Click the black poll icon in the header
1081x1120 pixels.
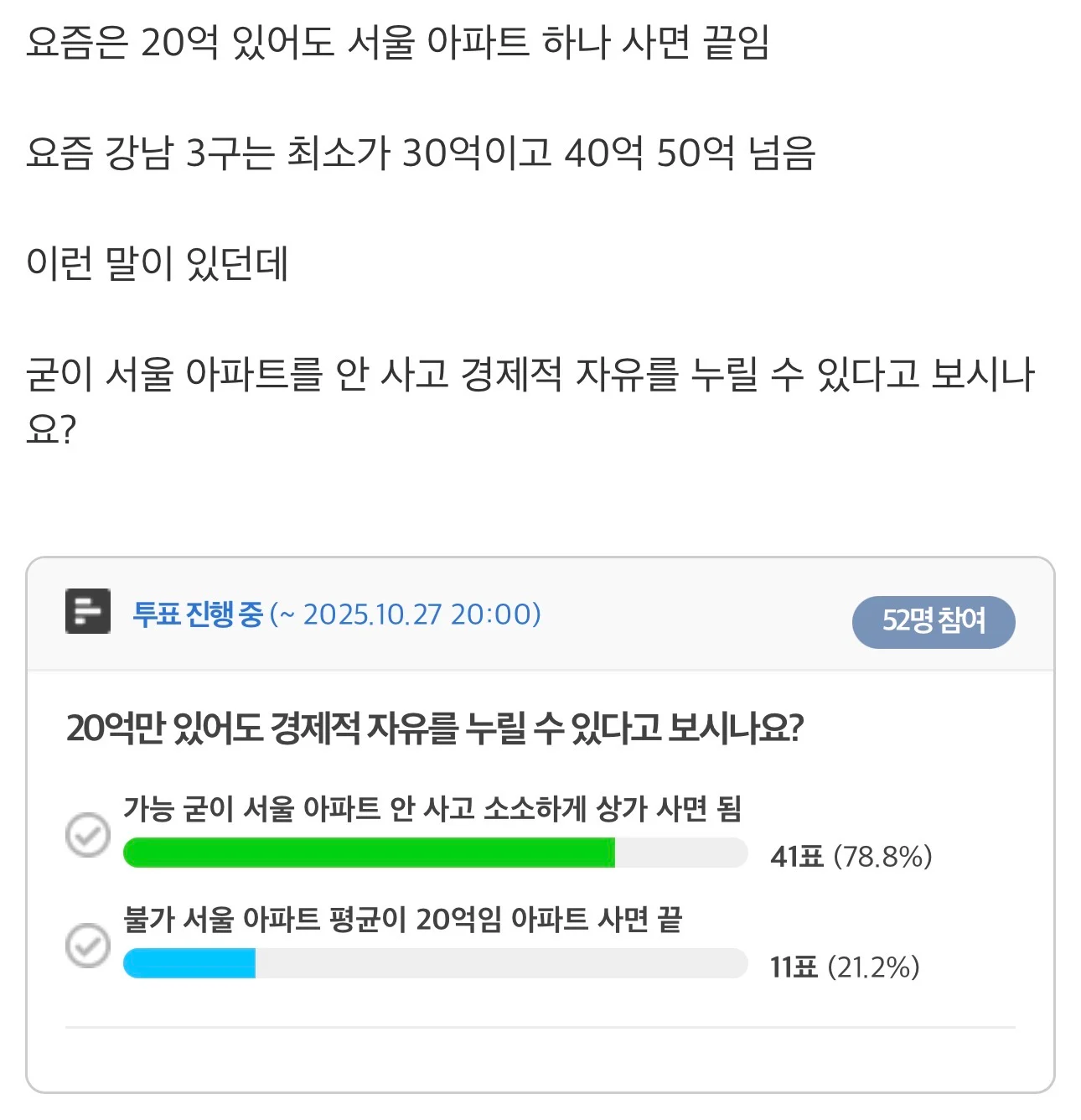(x=88, y=612)
